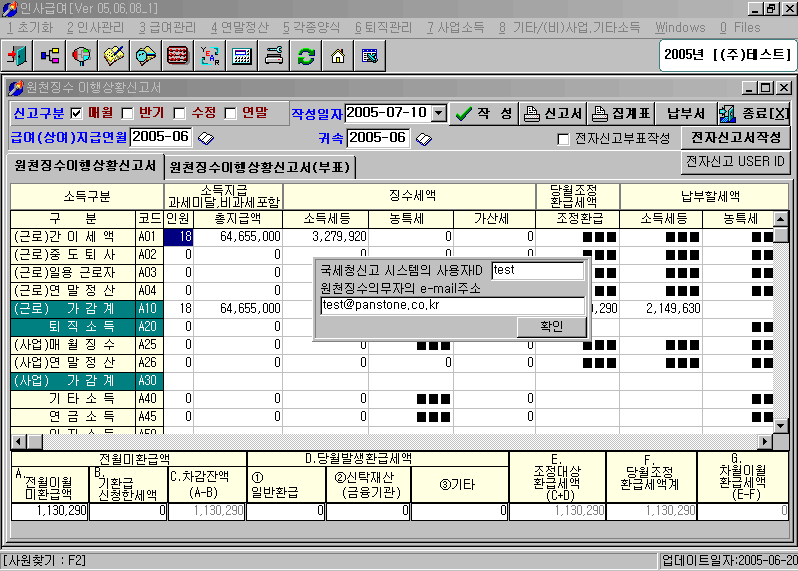The width and height of the screenshot is (798, 571).
Task: Open the organization chart toolbar icon
Action: (50, 55)
